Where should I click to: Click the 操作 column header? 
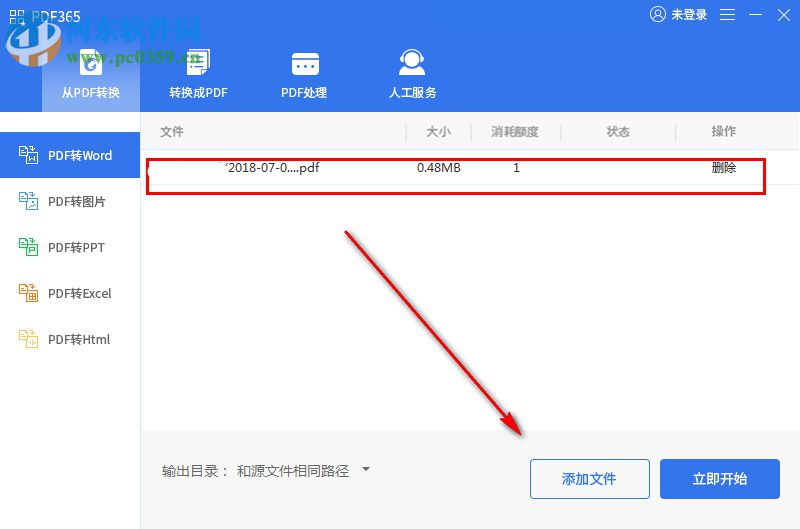click(723, 131)
